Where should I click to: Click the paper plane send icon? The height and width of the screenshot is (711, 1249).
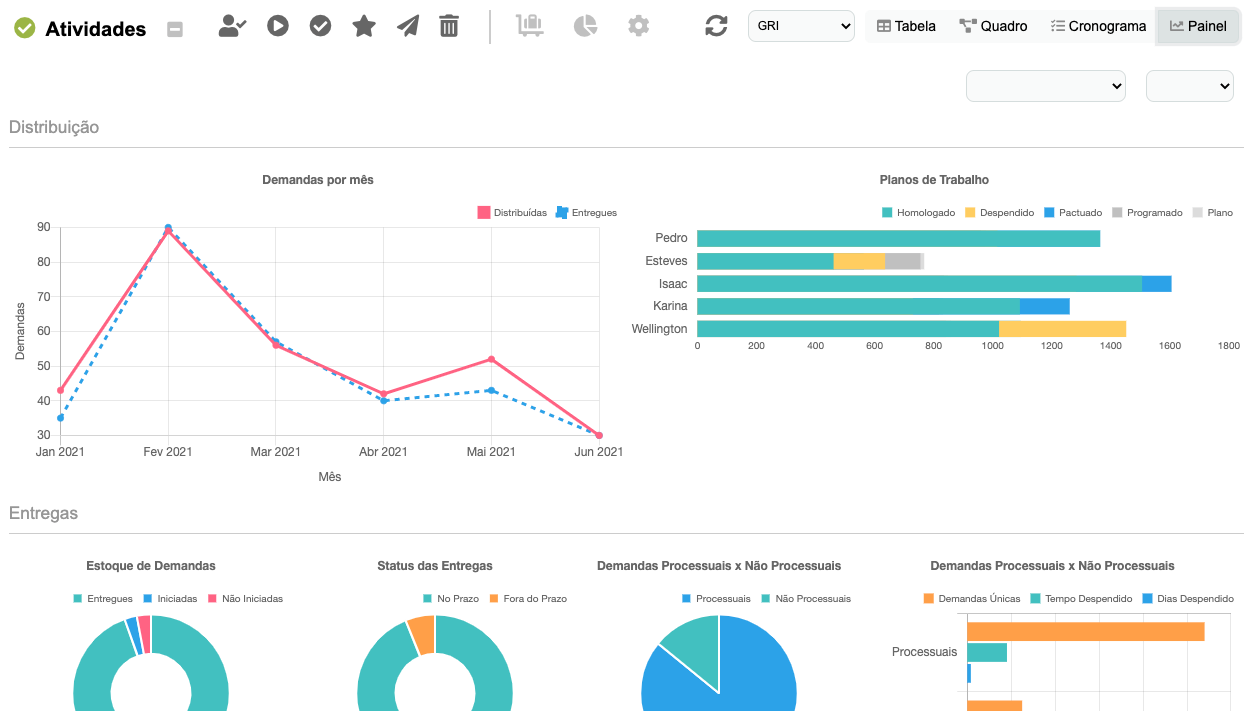407,26
